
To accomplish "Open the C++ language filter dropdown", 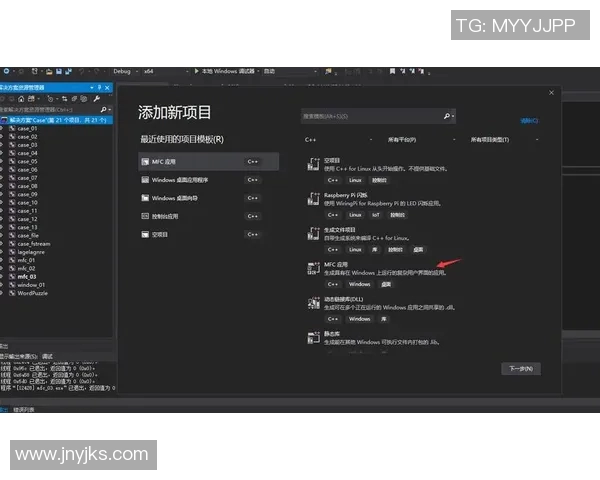I will (x=338, y=140).
